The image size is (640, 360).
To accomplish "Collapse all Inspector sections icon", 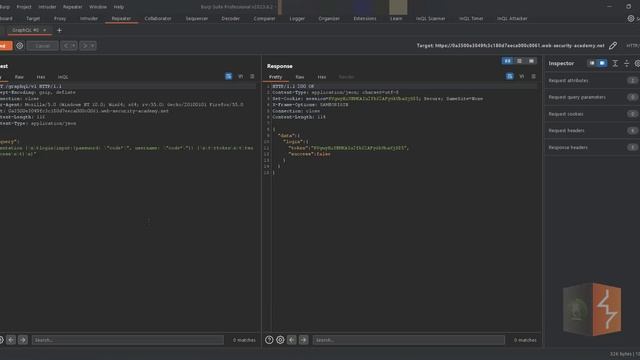I will point(627,63).
